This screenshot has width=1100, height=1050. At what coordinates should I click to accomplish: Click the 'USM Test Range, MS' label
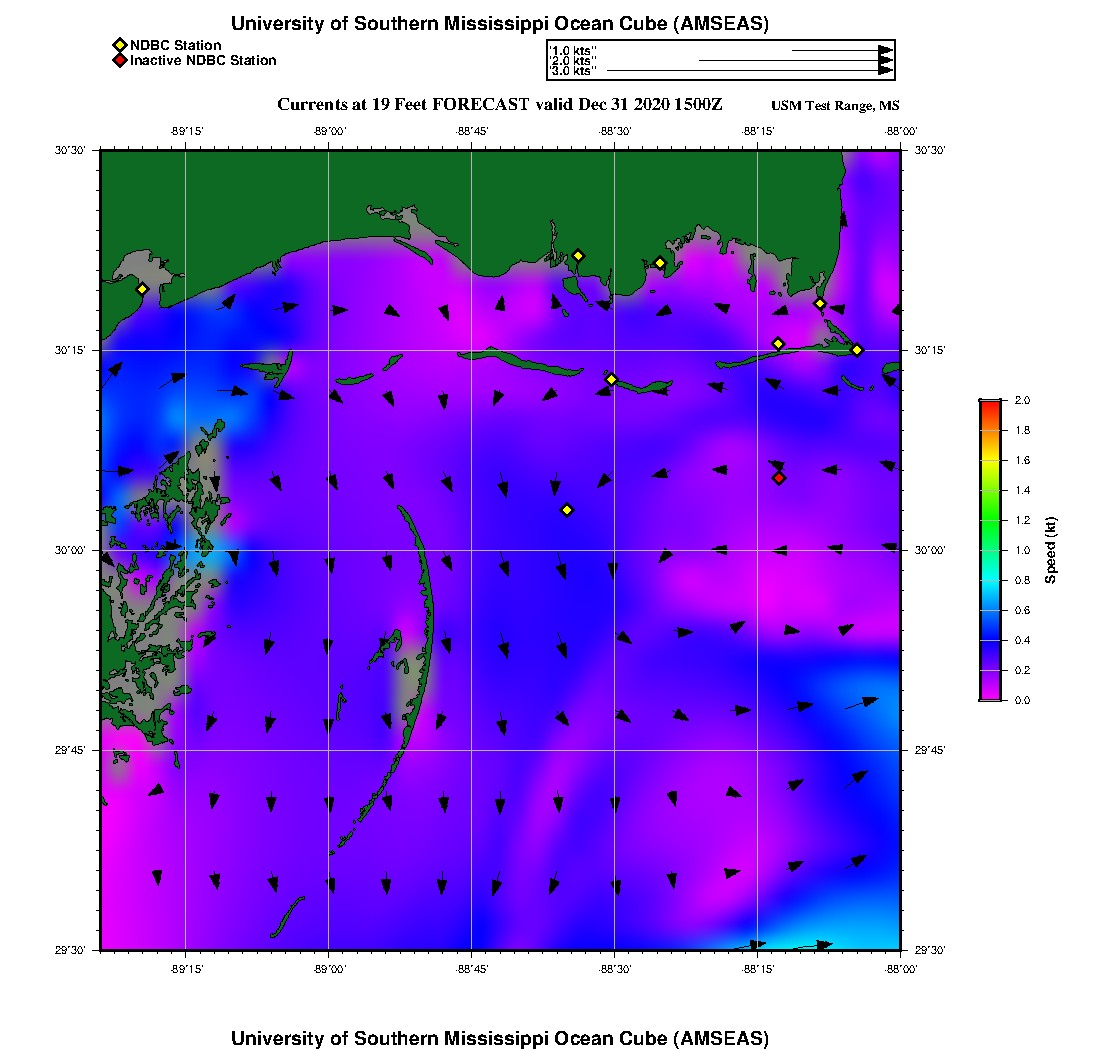835,106
